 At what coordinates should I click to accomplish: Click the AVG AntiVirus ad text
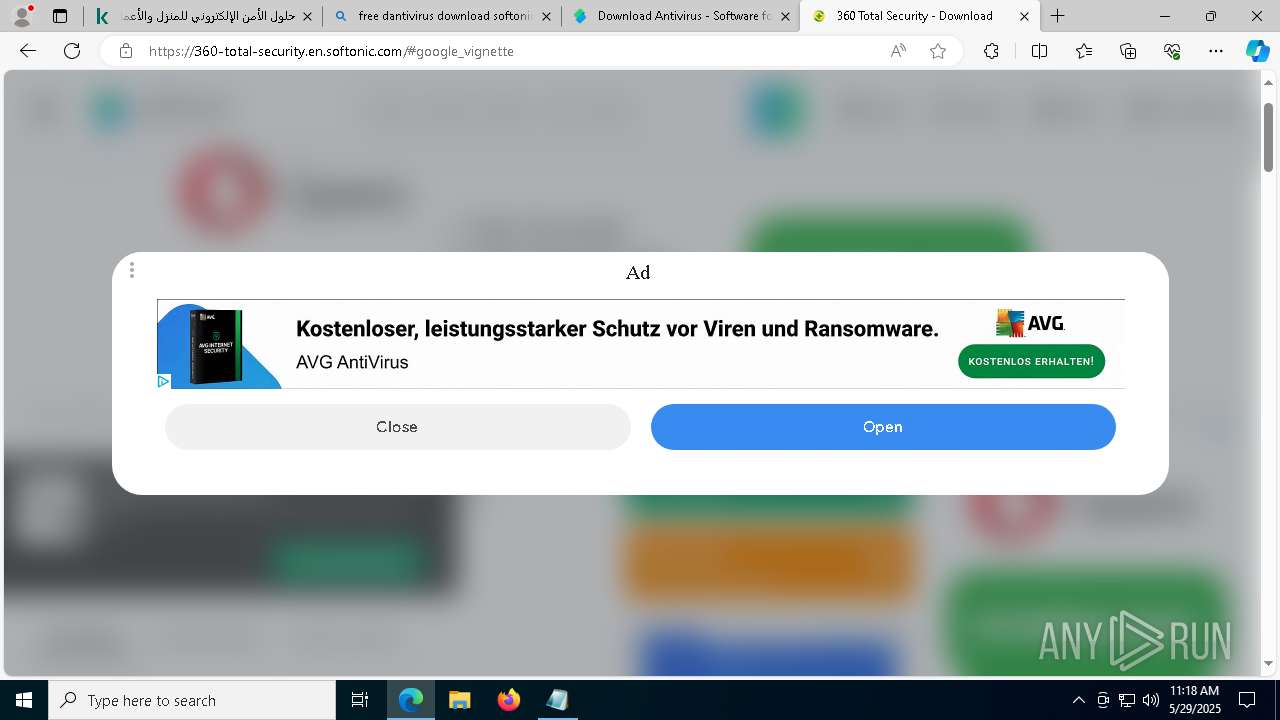coord(352,362)
